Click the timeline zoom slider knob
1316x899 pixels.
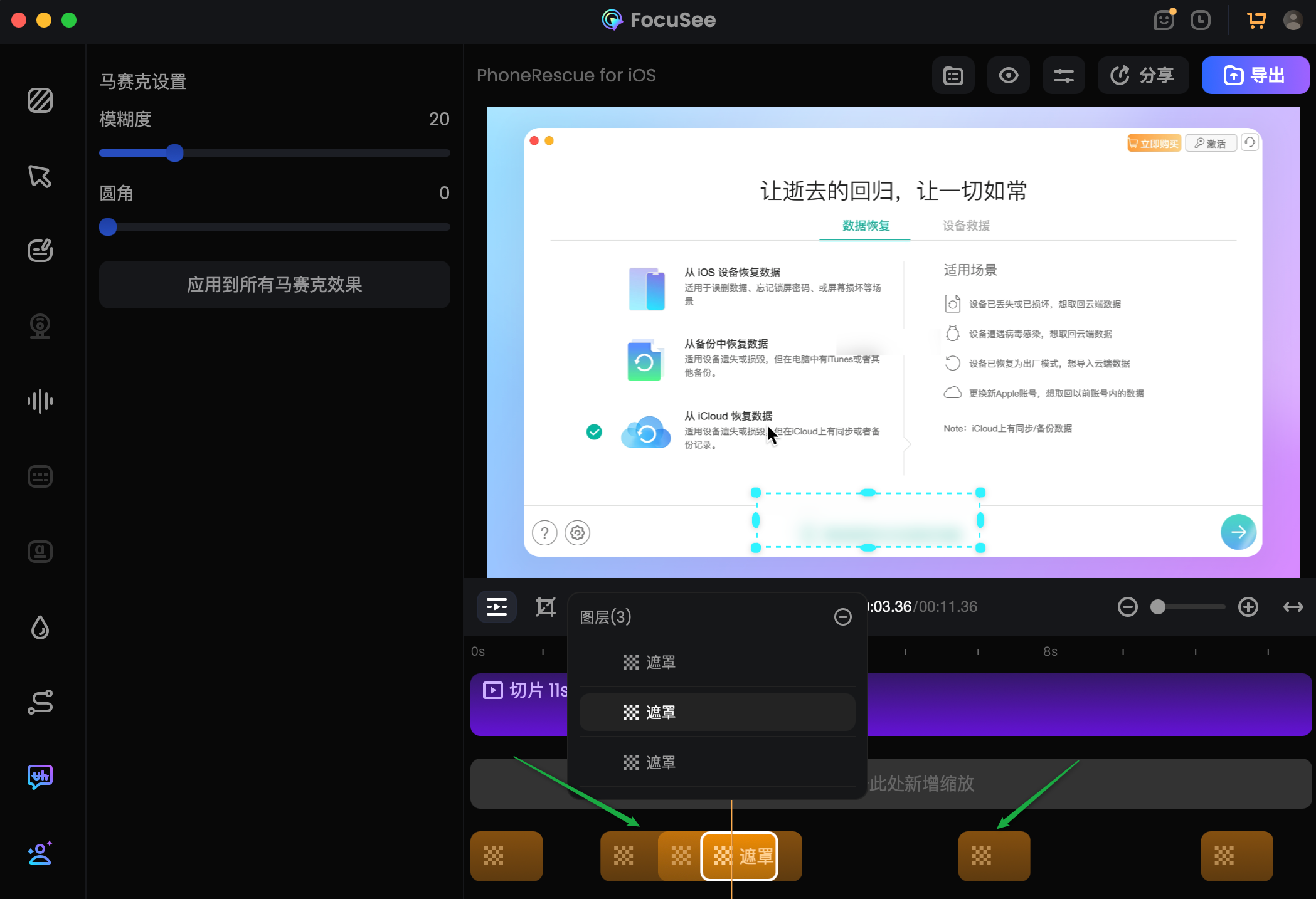(1158, 607)
